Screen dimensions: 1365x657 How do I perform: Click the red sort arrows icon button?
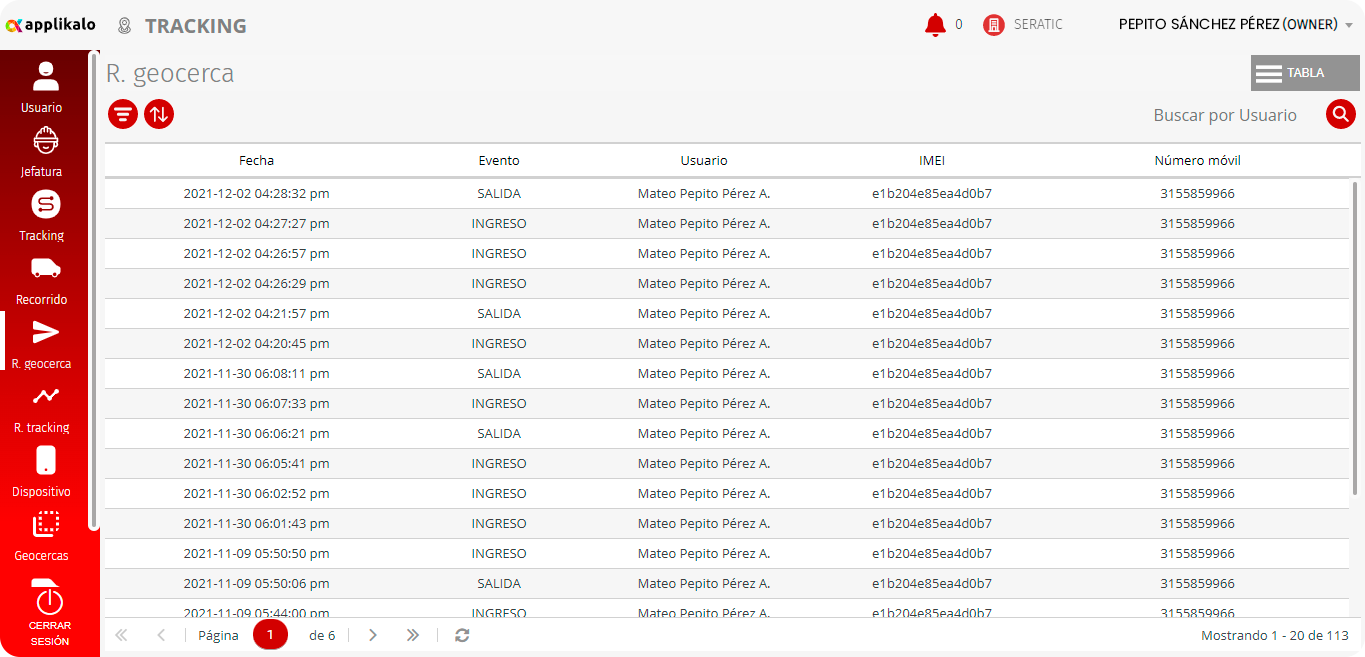(x=159, y=114)
